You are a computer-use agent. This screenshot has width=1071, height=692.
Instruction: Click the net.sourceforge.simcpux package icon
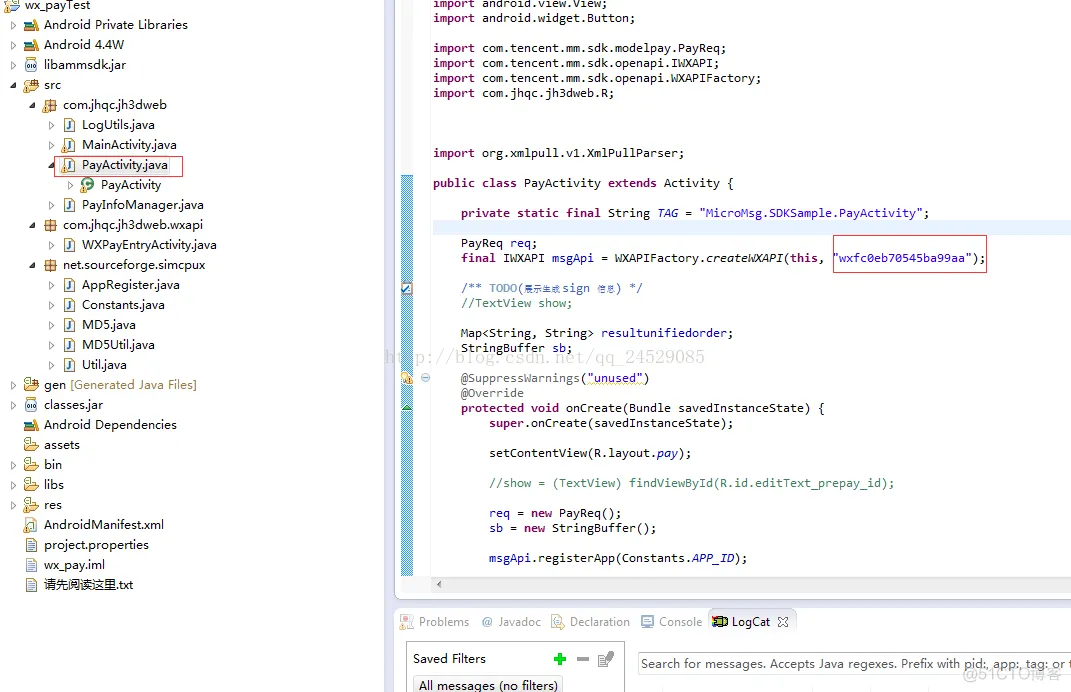click(50, 265)
